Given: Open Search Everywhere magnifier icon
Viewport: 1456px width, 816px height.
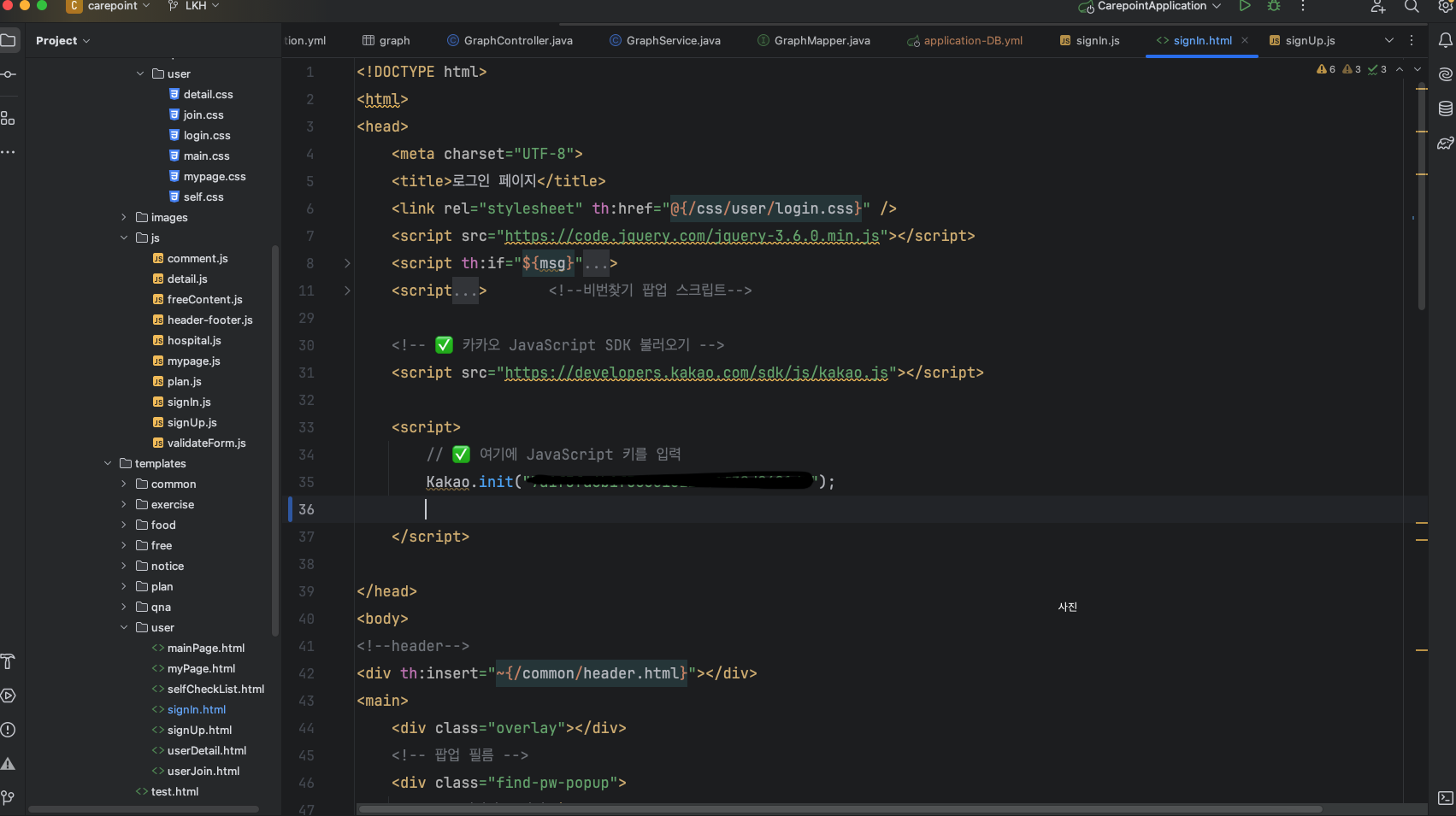Looking at the screenshot, I should coord(1412,6).
